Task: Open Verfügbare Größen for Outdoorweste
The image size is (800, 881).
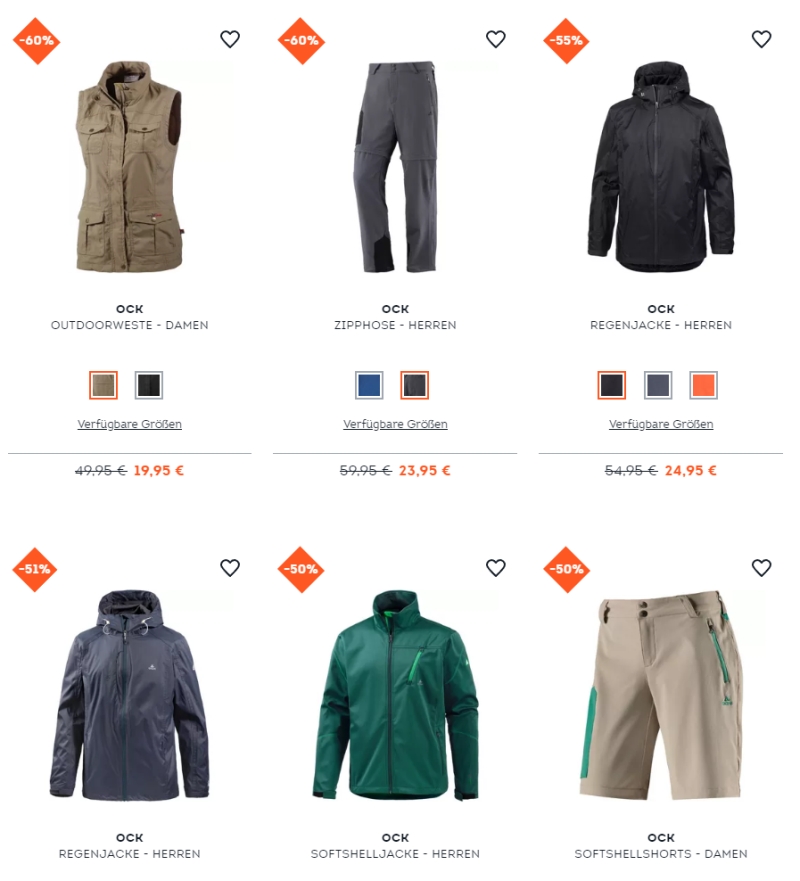Action: click(x=130, y=424)
